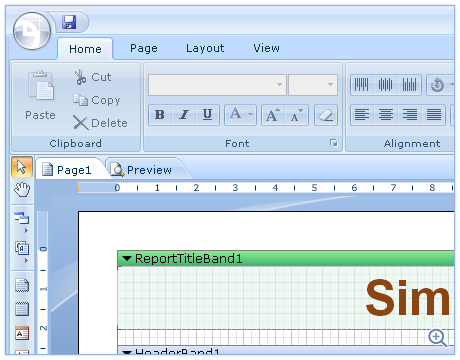This screenshot has height=360, width=460.
Task: Toggle Italic font style
Action: pos(184,115)
